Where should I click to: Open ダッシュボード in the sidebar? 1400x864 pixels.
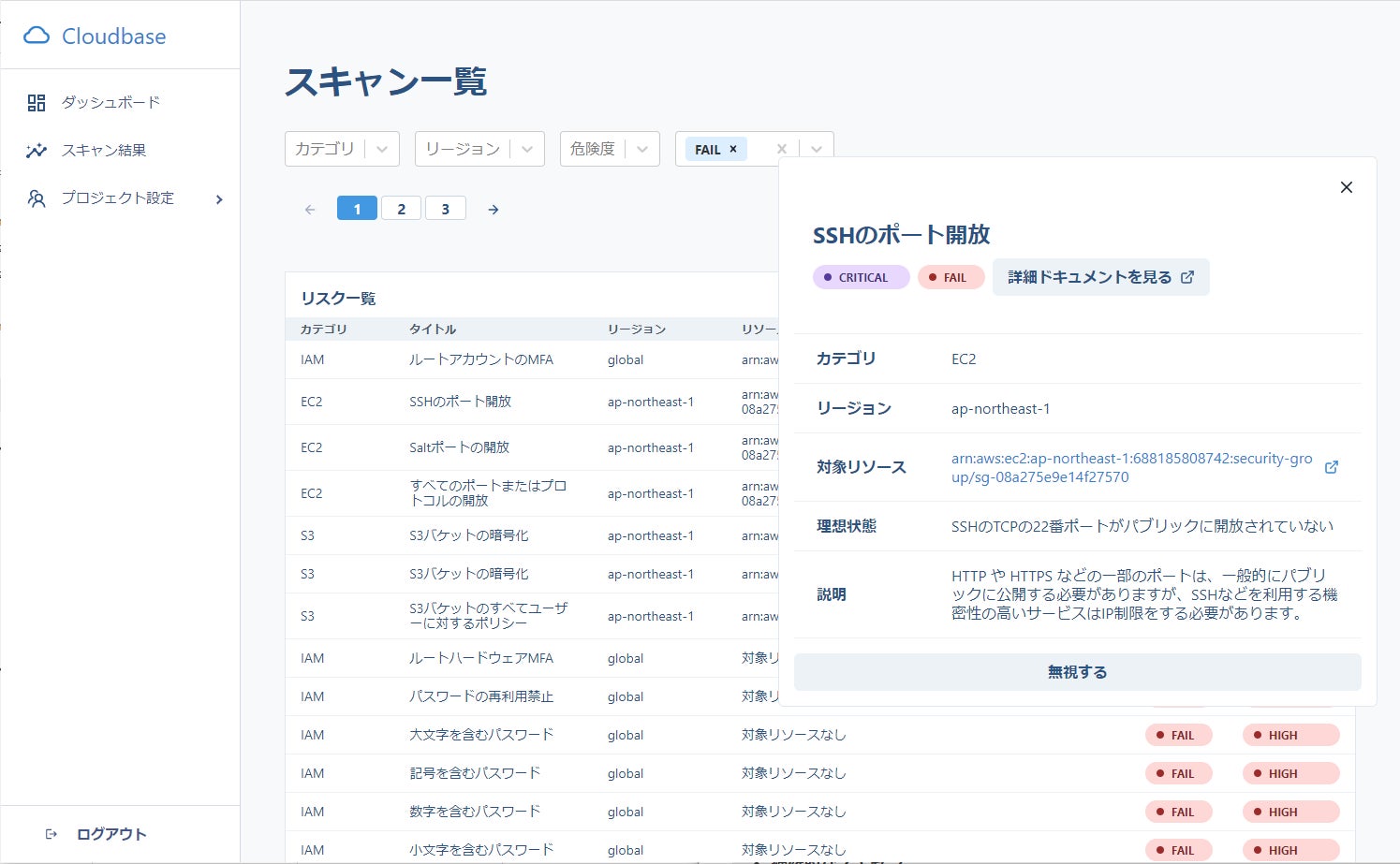coord(111,103)
